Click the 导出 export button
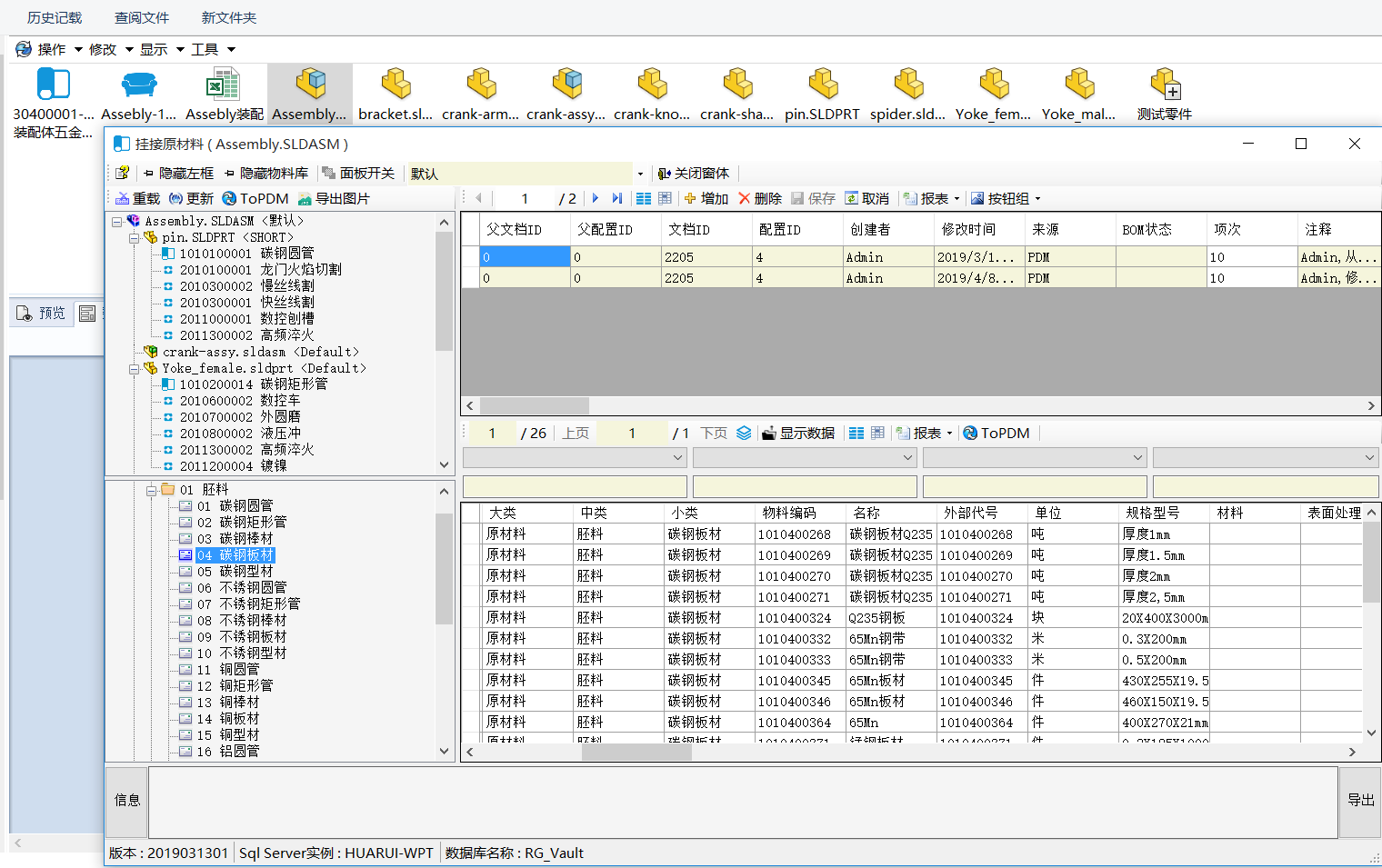This screenshot has width=1382, height=868. click(1360, 800)
